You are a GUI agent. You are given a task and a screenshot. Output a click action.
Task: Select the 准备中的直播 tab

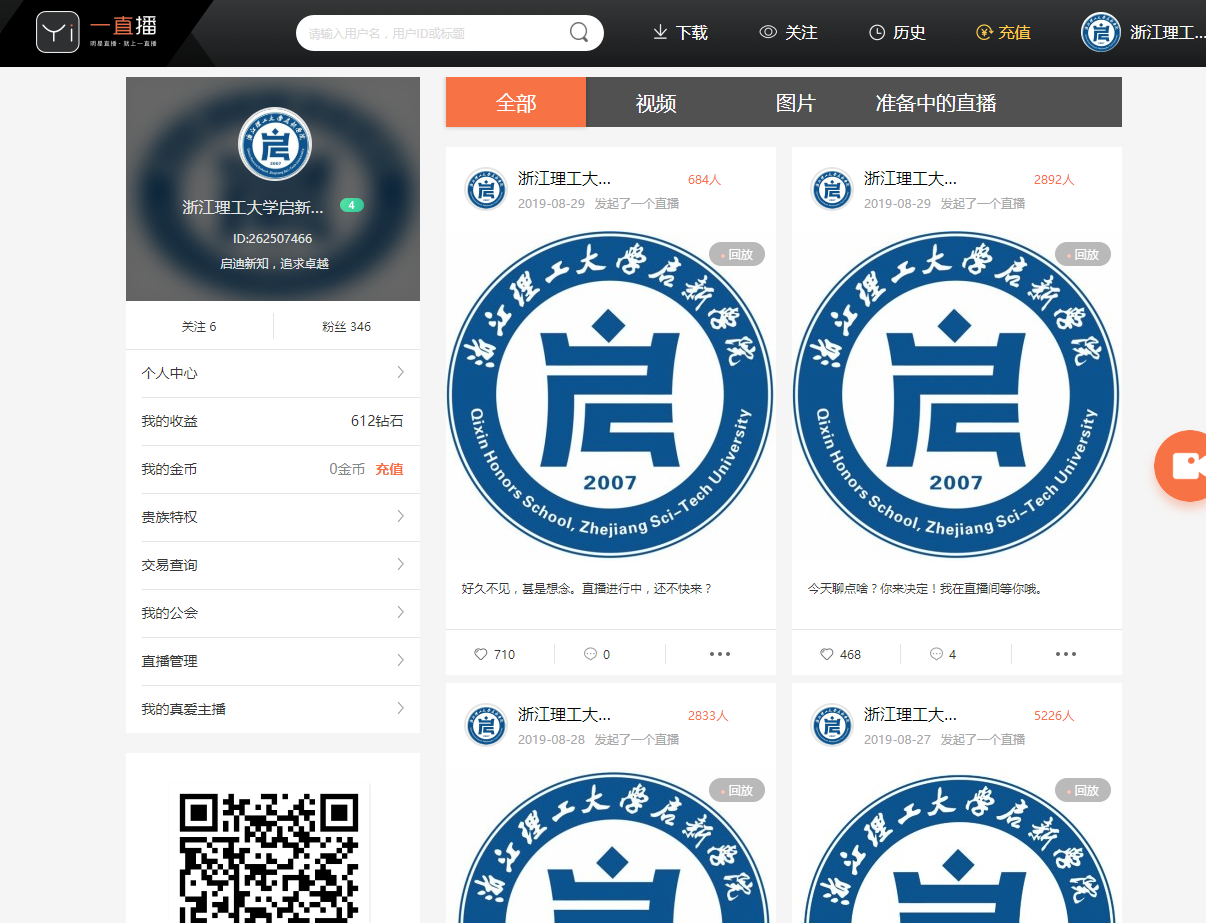tap(936, 103)
